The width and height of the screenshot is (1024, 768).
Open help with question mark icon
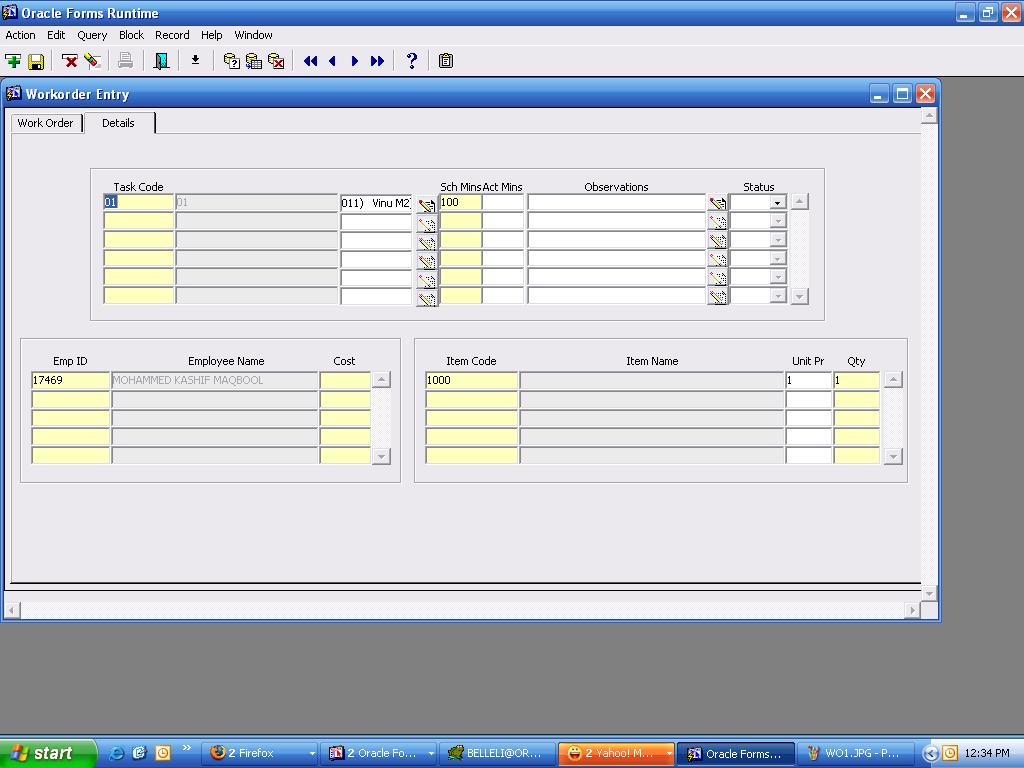coord(411,61)
